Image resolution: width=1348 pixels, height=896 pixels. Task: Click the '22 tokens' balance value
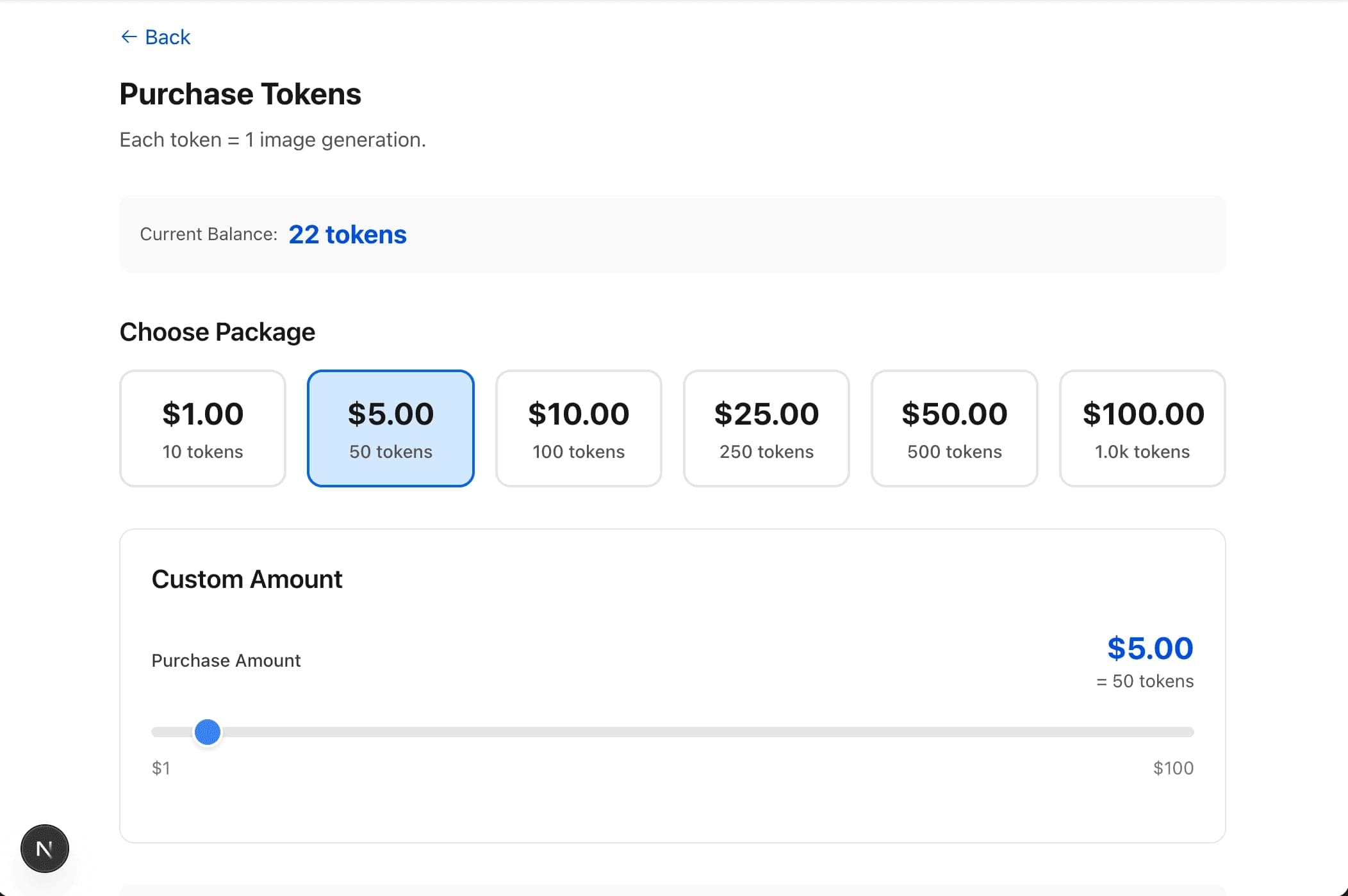(x=347, y=234)
